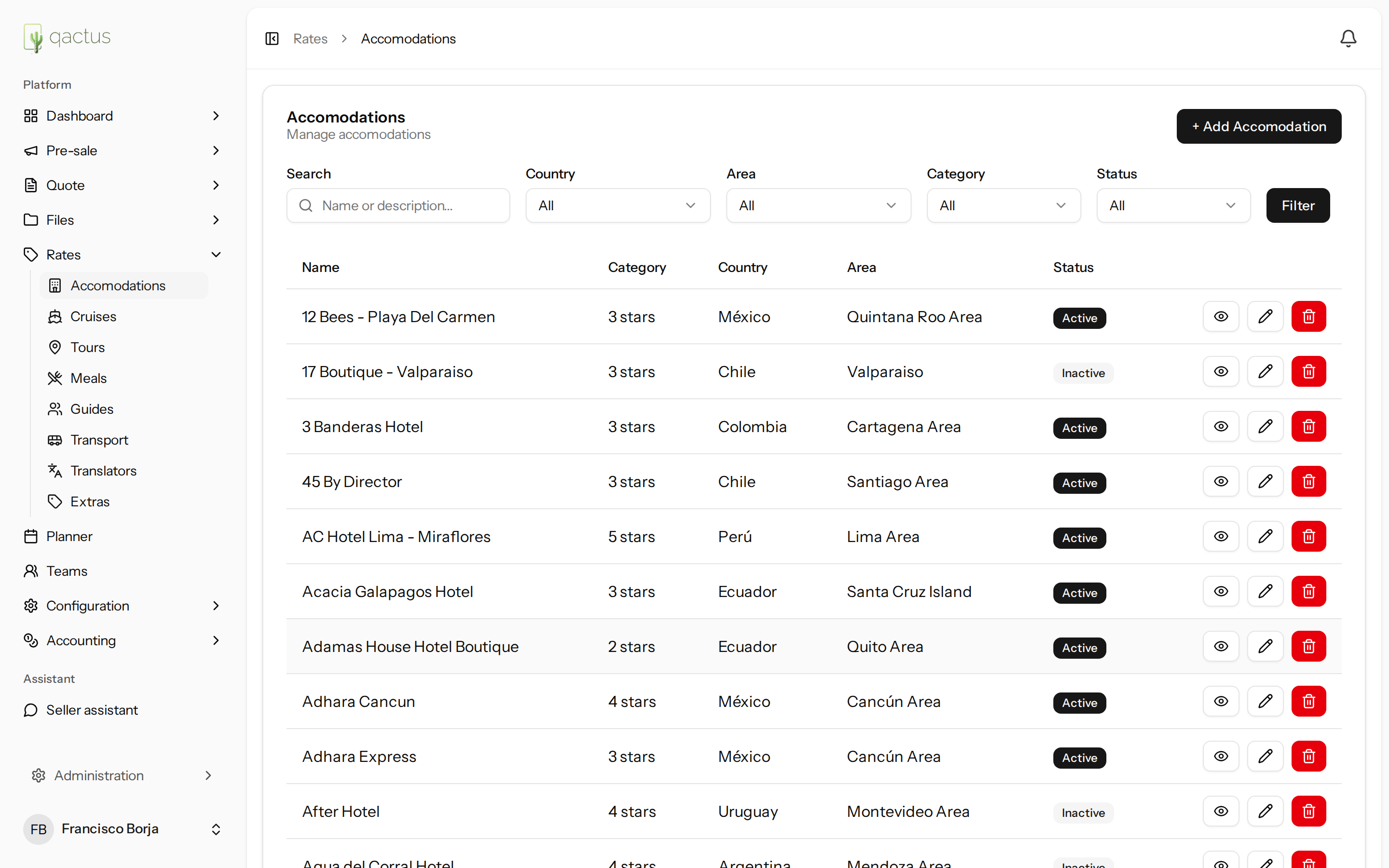1389x868 pixels.
Task: Go to Tours in the sidebar
Action: 123,347
